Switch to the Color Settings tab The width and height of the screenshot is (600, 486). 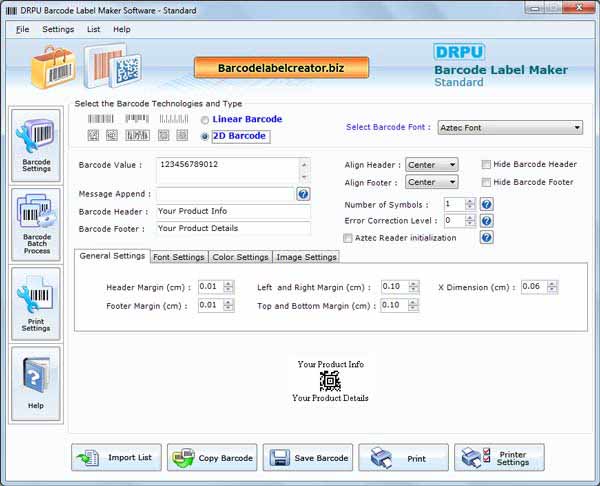pyautogui.click(x=240, y=257)
